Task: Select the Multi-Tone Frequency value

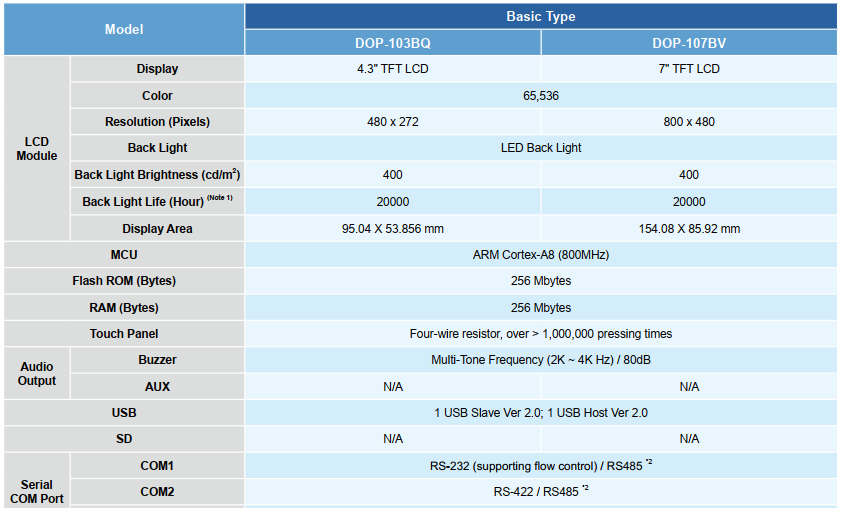Action: [x=540, y=359]
